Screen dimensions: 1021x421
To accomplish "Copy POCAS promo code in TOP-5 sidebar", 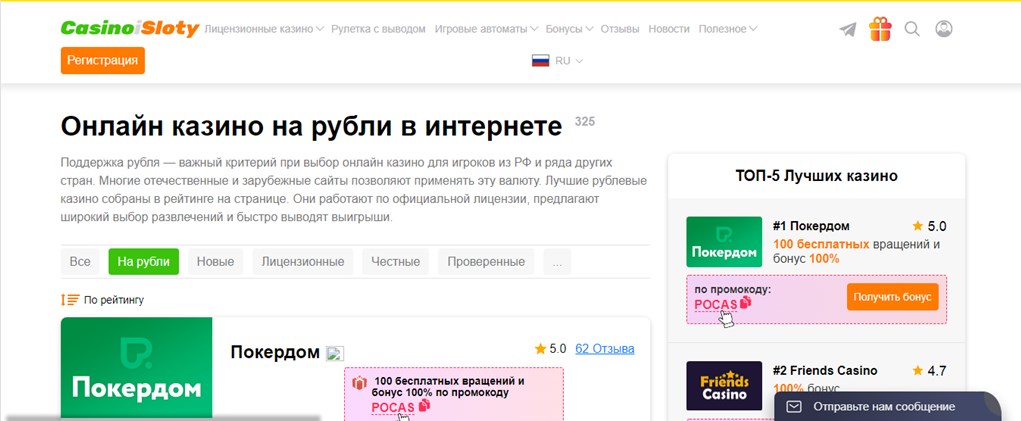I will [x=746, y=303].
